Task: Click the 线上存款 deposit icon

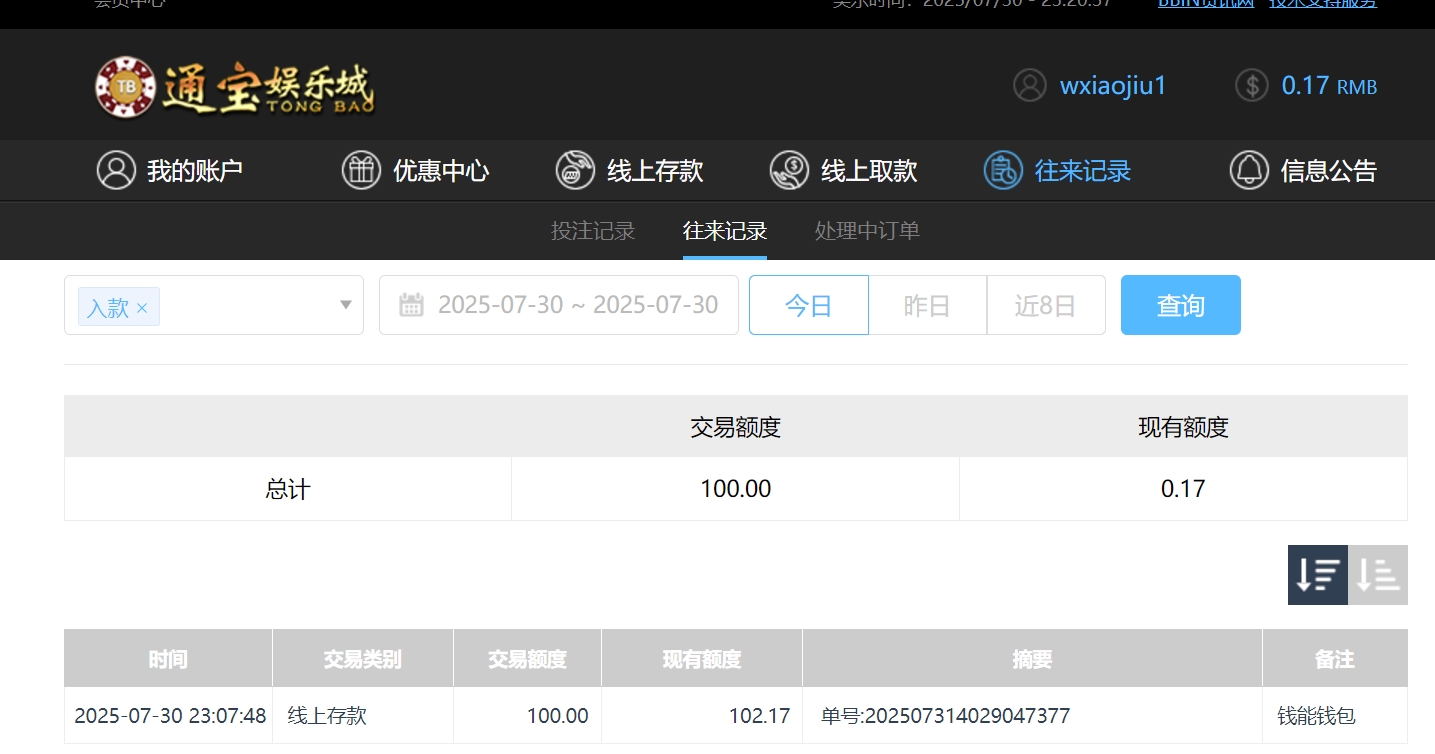Action: pos(575,171)
